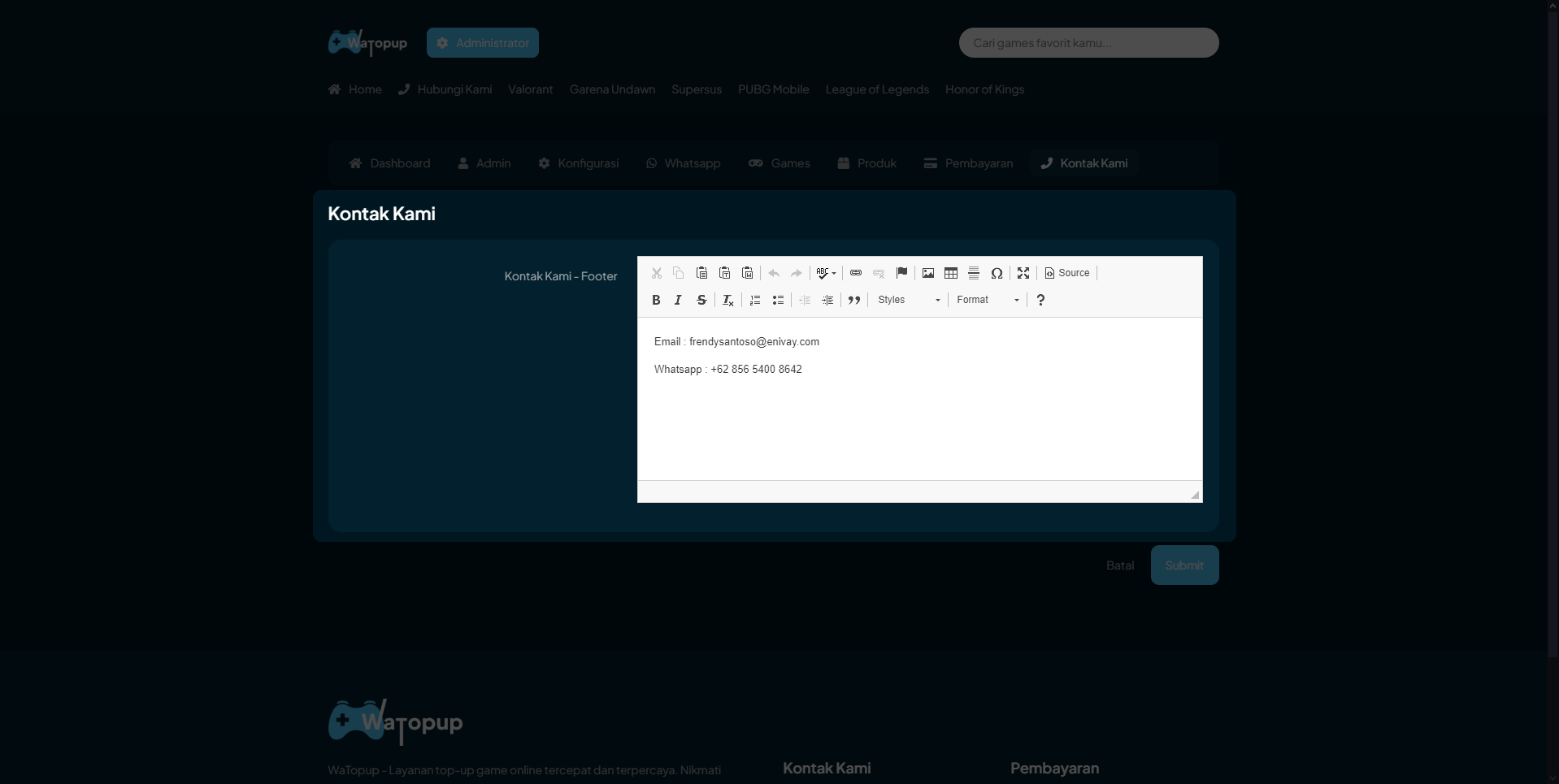Click the games search field
Image resolution: width=1559 pixels, height=784 pixels.
(1088, 43)
